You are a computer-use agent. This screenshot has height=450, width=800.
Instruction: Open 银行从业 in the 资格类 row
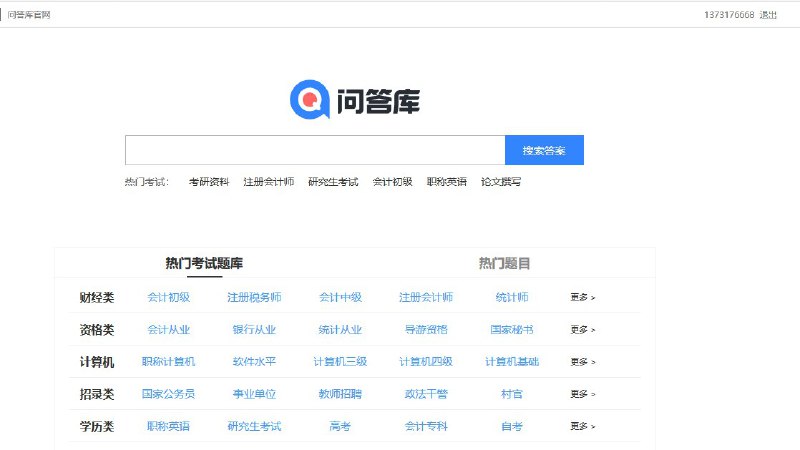pyautogui.click(x=254, y=330)
